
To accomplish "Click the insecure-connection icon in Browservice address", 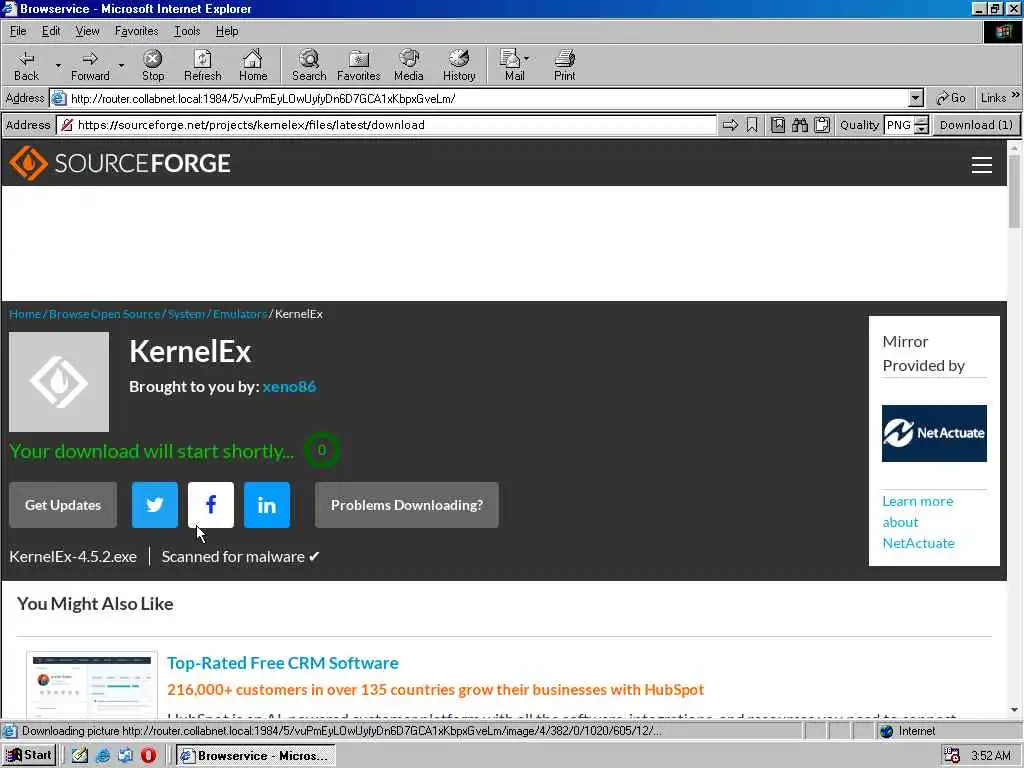I will 67,125.
